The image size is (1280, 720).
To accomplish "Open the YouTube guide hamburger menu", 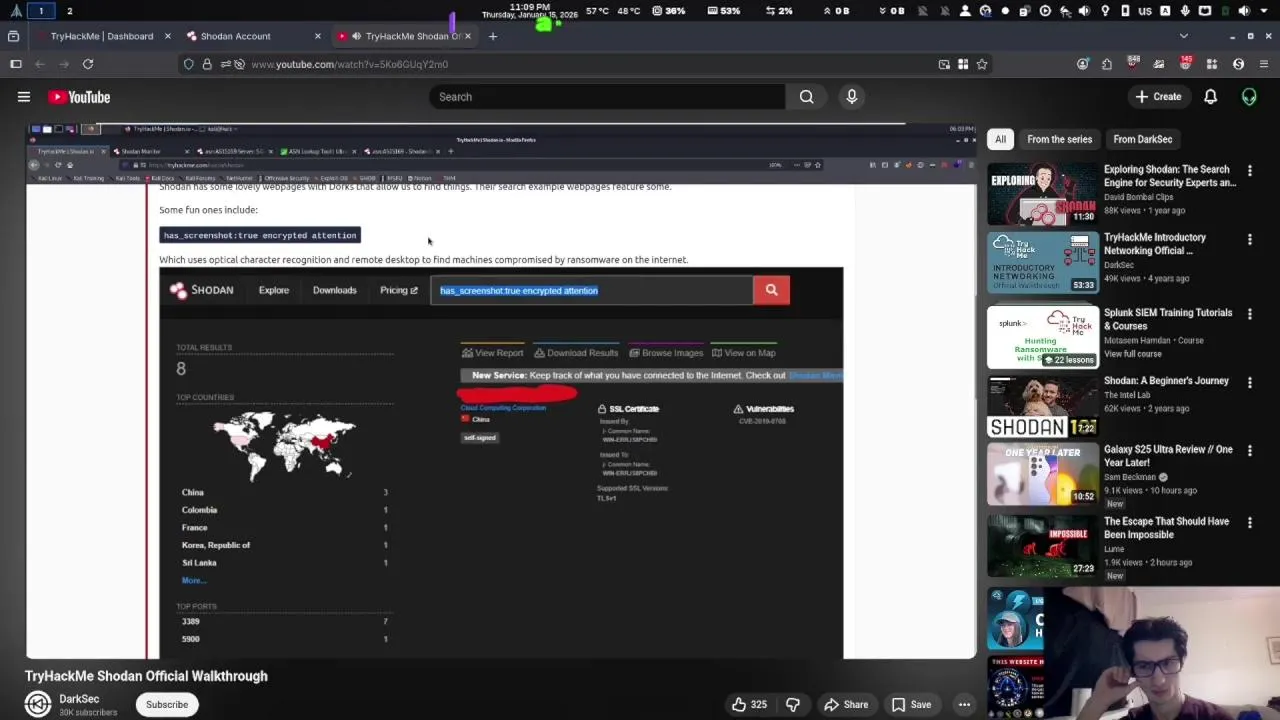I will 24,97.
